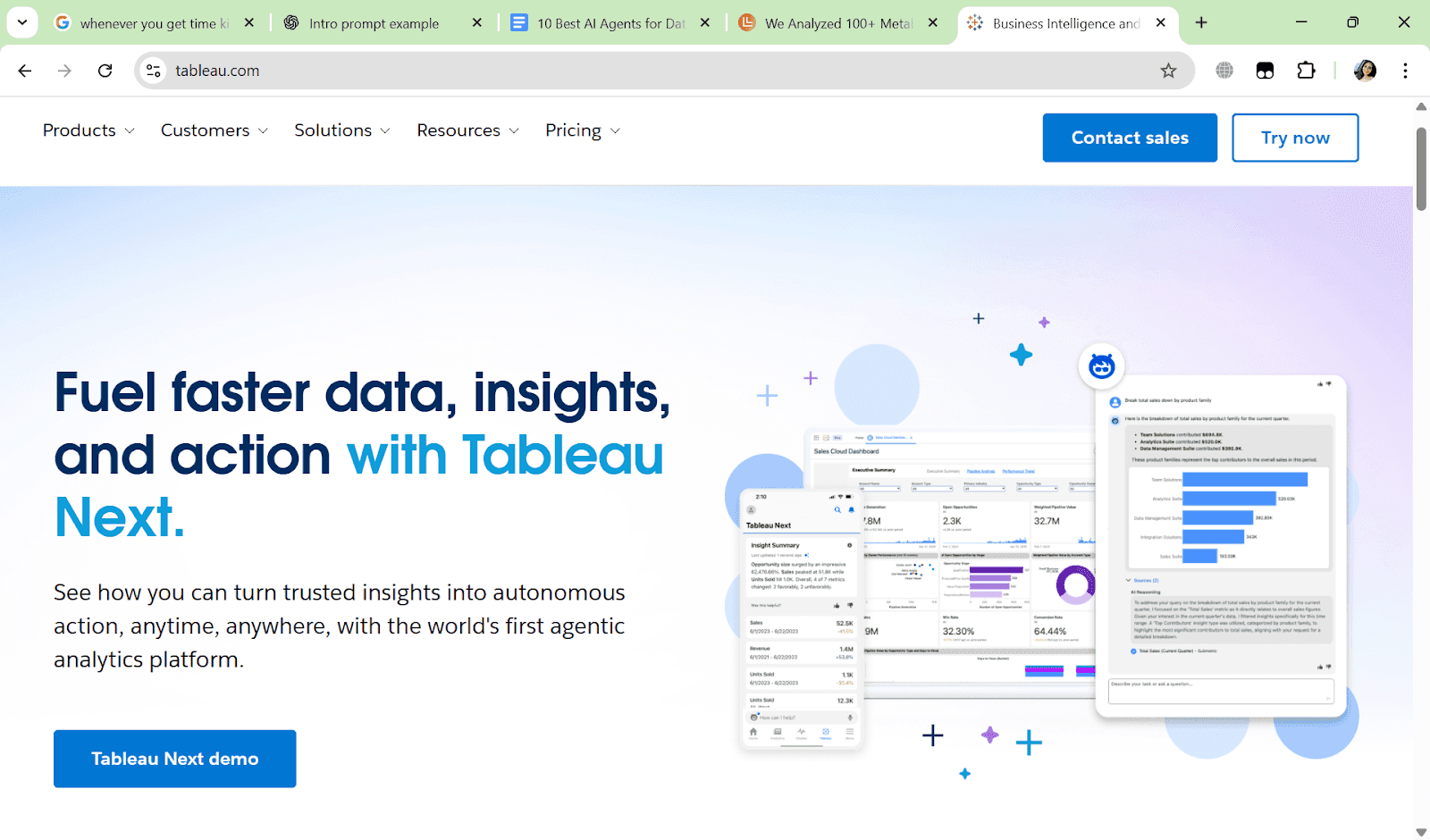Bookmark this page with the star icon
1430x840 pixels.
click(x=1169, y=70)
